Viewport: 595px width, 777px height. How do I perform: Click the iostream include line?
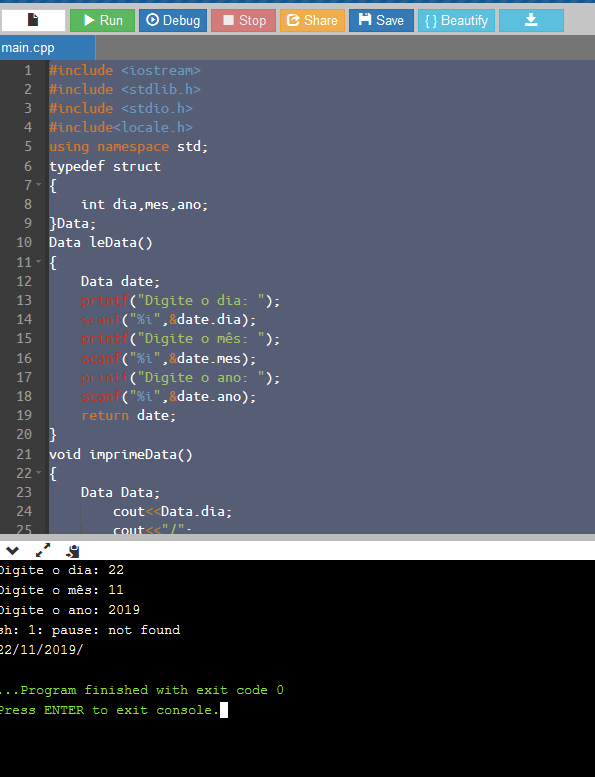(124, 70)
